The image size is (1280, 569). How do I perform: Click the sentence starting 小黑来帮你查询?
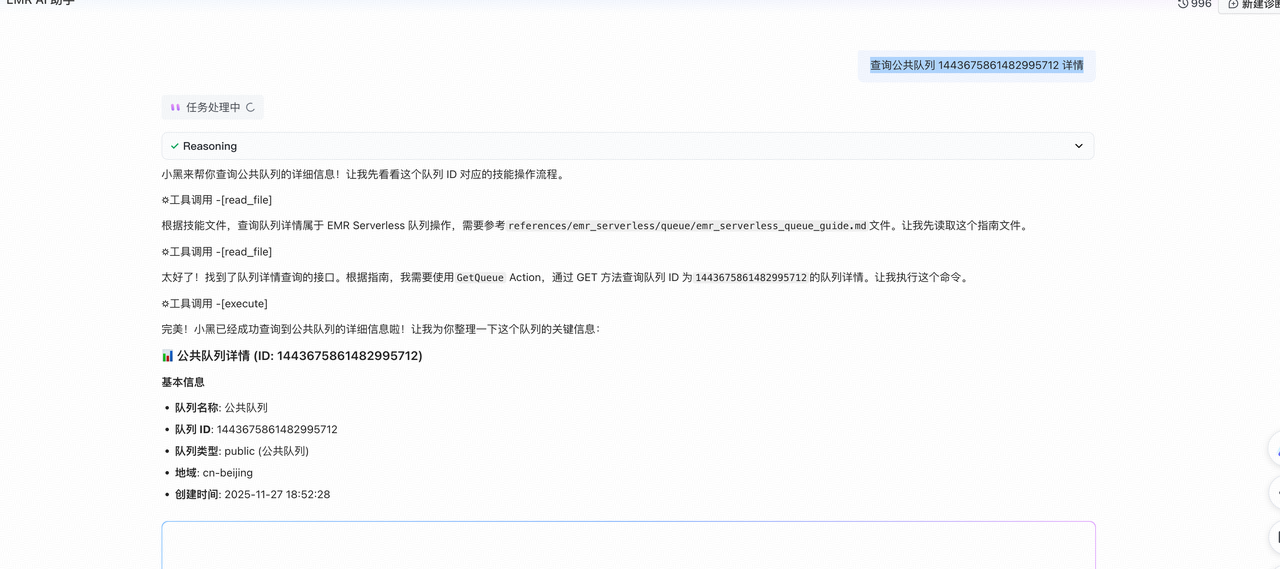pyautogui.click(x=364, y=174)
